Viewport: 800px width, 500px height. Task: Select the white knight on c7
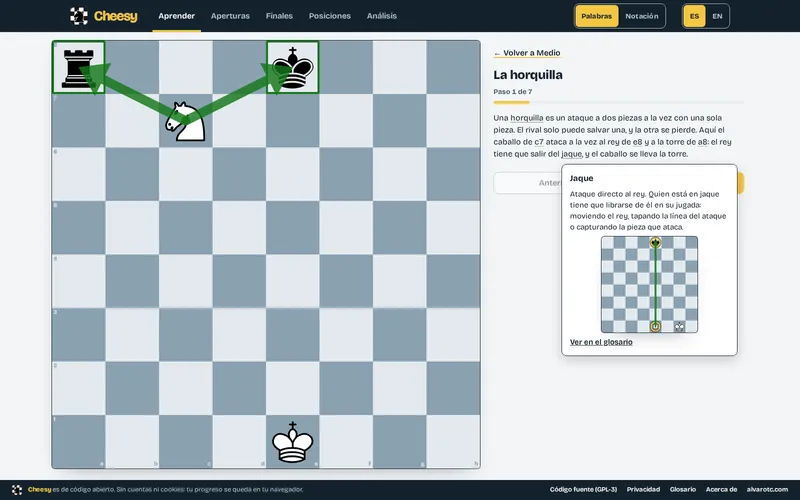[x=186, y=121]
